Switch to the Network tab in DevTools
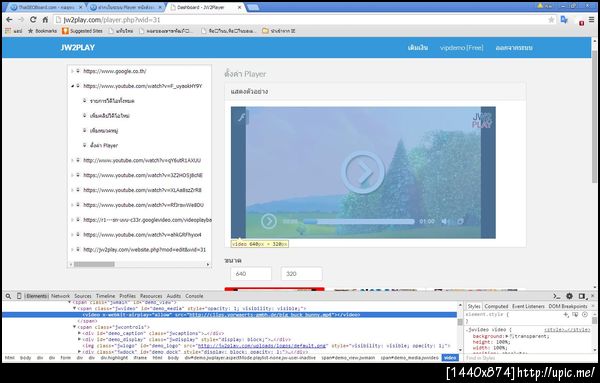600x383 pixels. point(60,296)
